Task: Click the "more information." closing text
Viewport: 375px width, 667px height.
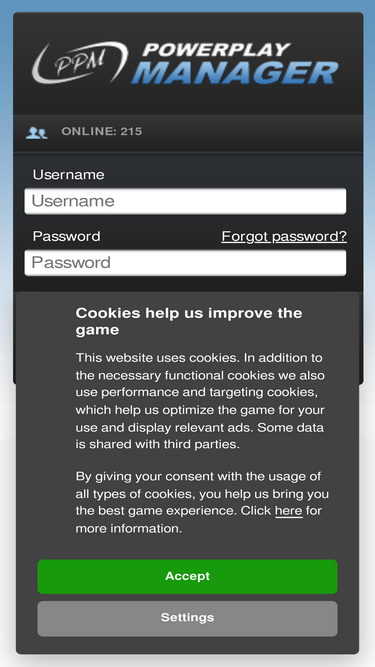Action: 129,529
